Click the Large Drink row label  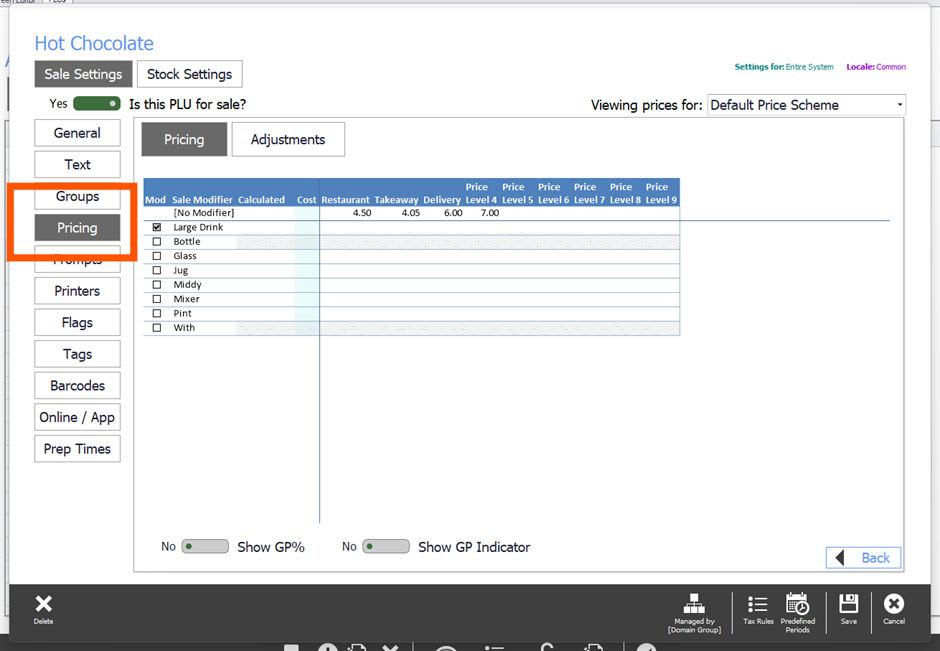click(x=198, y=227)
